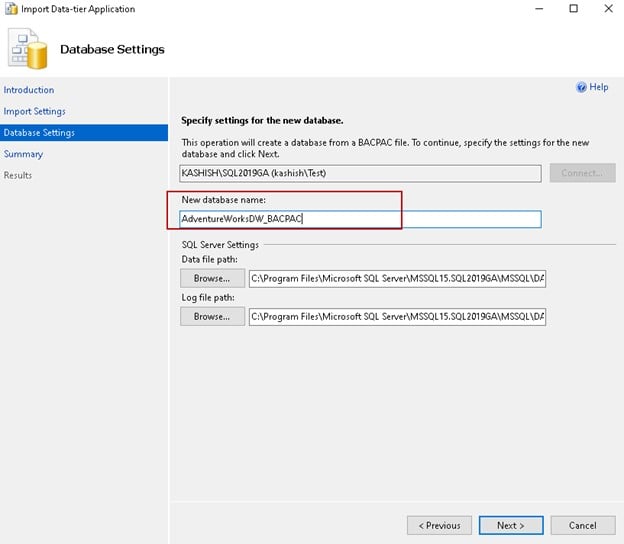Click the blue Help question mark icon
Viewport: 624px width, 544px height.
[581, 88]
